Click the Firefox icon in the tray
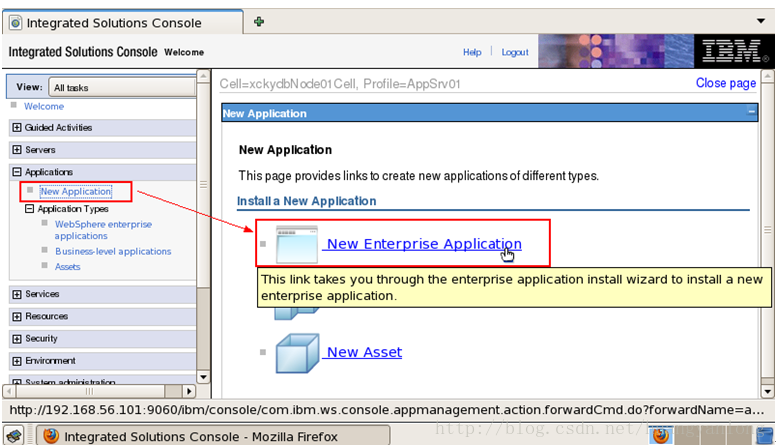Screen dimensions: 776x448 coord(660,436)
